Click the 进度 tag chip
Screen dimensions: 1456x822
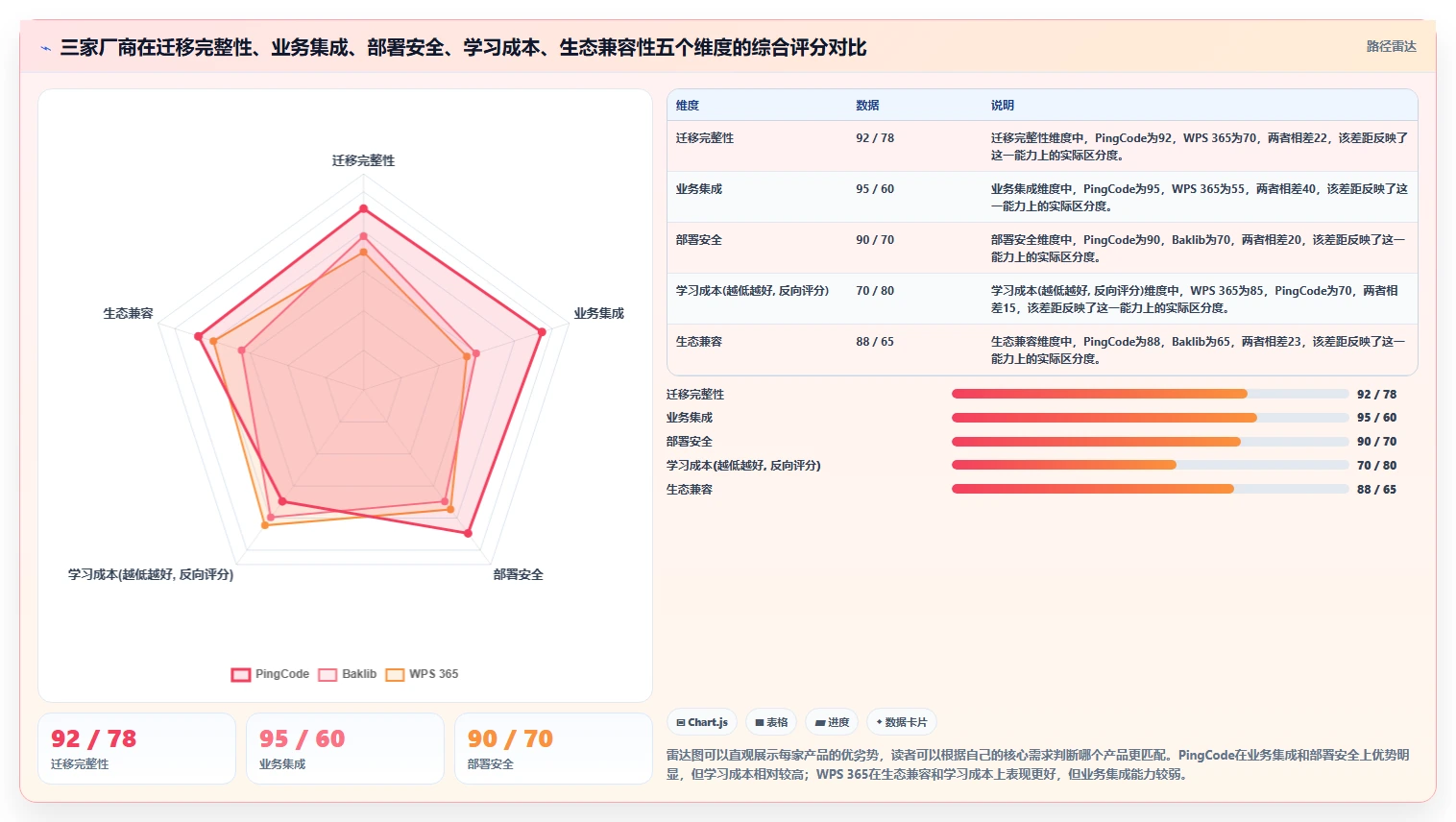point(832,722)
